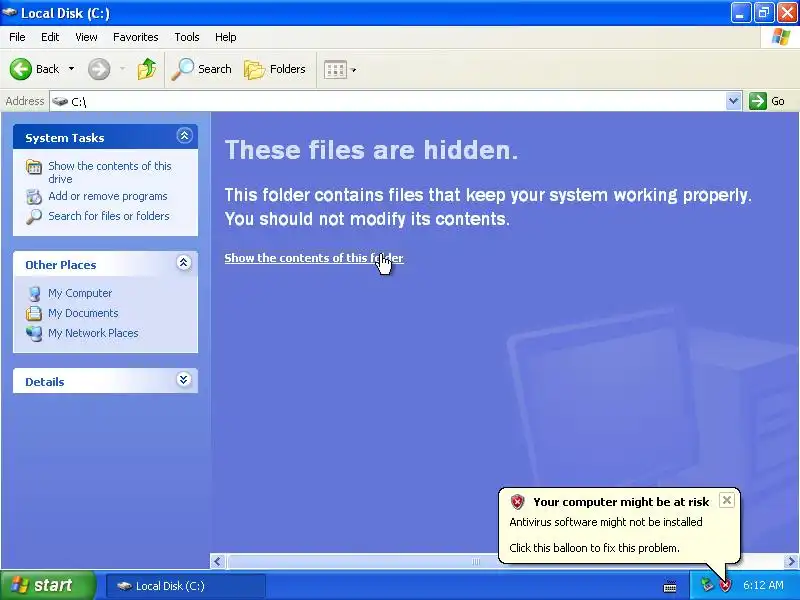Open the Help menu

coord(226,37)
